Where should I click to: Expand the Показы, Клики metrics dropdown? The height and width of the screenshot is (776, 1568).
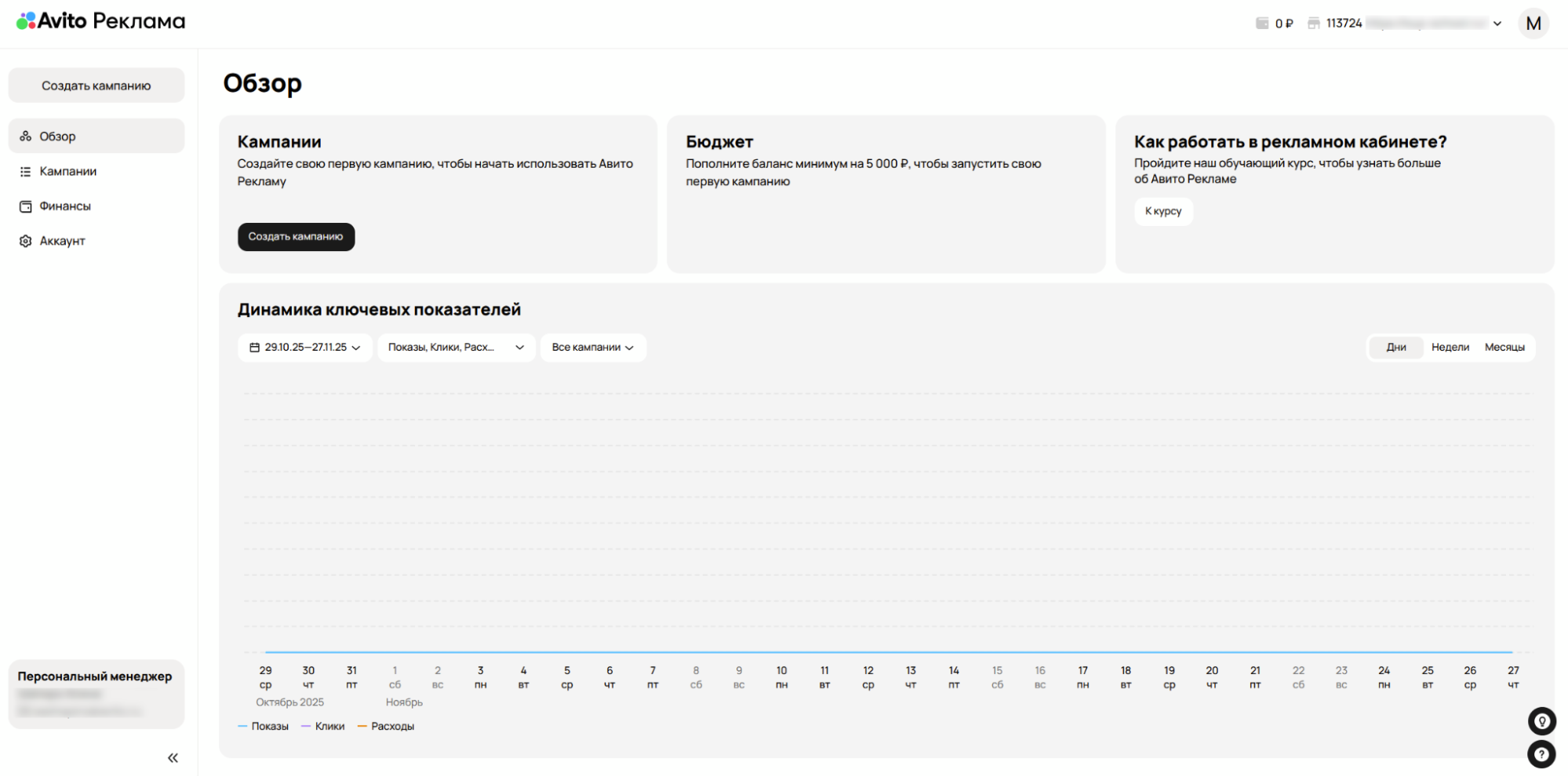tap(456, 348)
